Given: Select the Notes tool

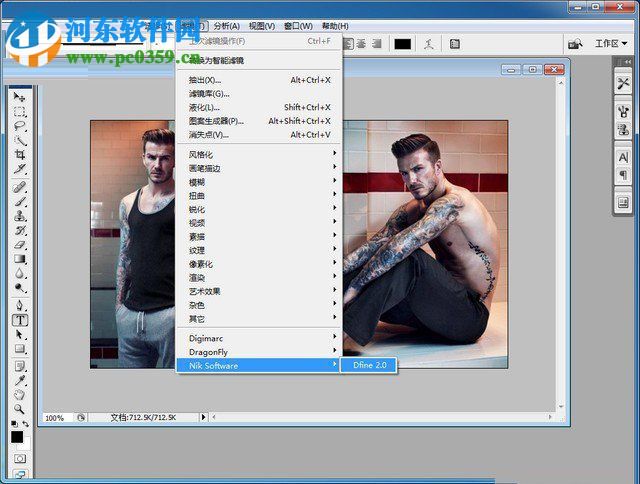Looking at the screenshot, I should click(19, 366).
